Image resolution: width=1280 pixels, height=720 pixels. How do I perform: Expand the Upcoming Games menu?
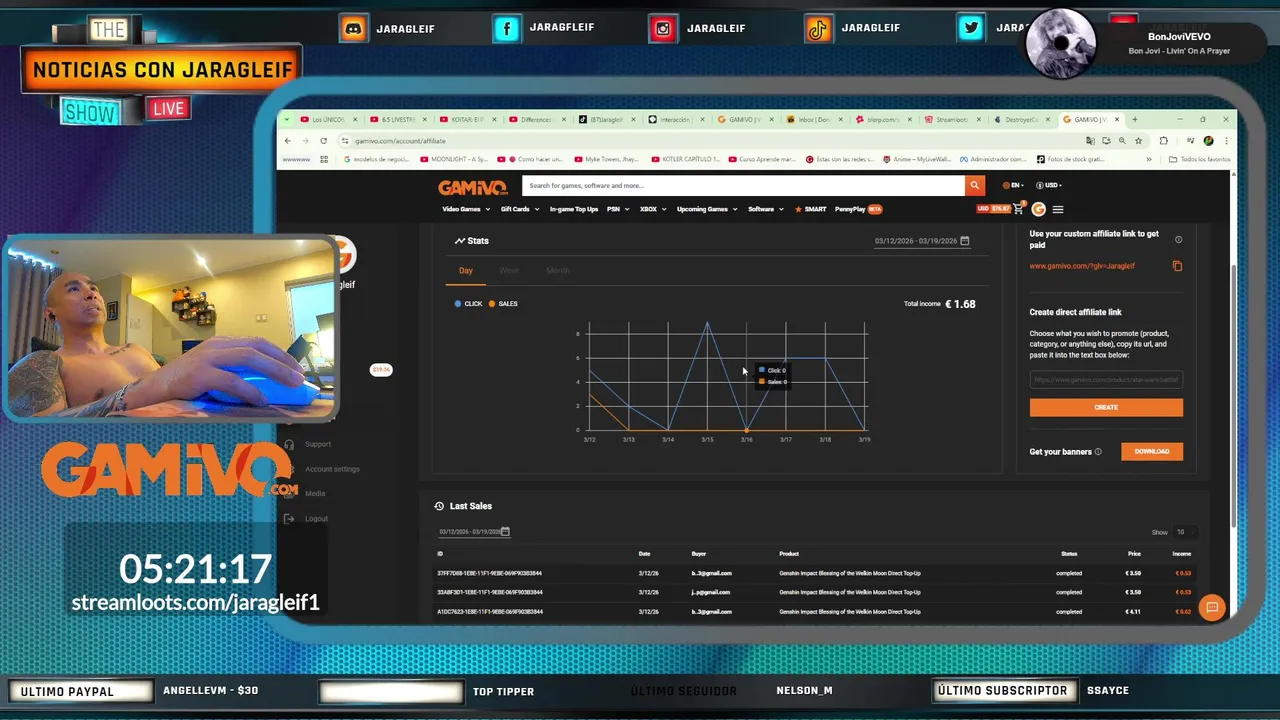pos(706,209)
